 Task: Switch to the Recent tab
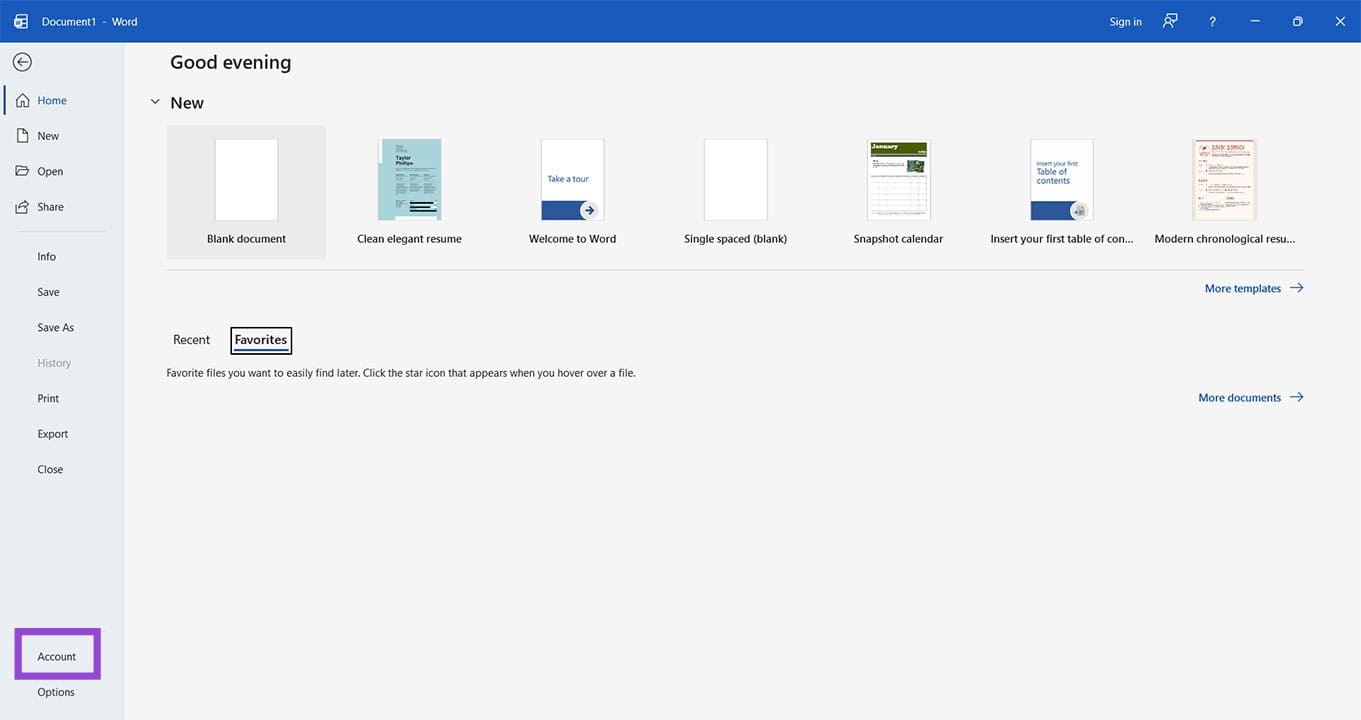tap(191, 339)
